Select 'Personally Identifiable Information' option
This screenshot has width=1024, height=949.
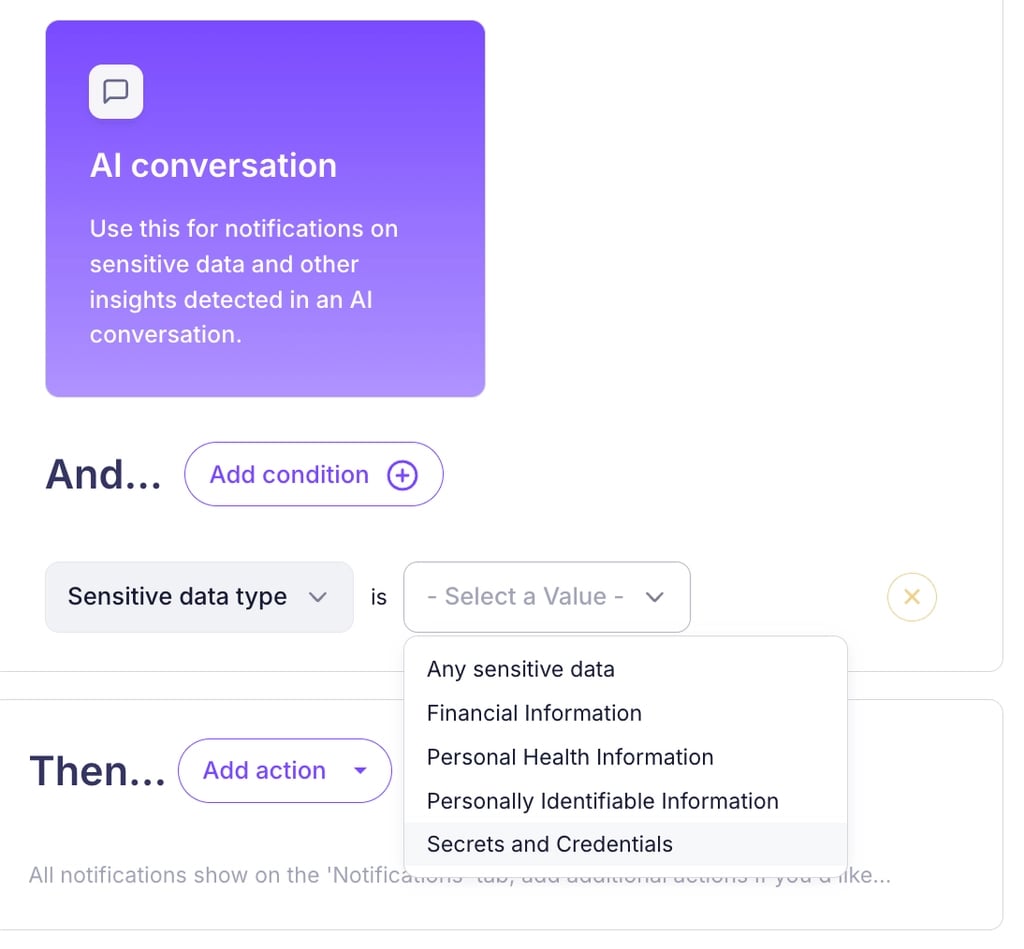pos(602,801)
